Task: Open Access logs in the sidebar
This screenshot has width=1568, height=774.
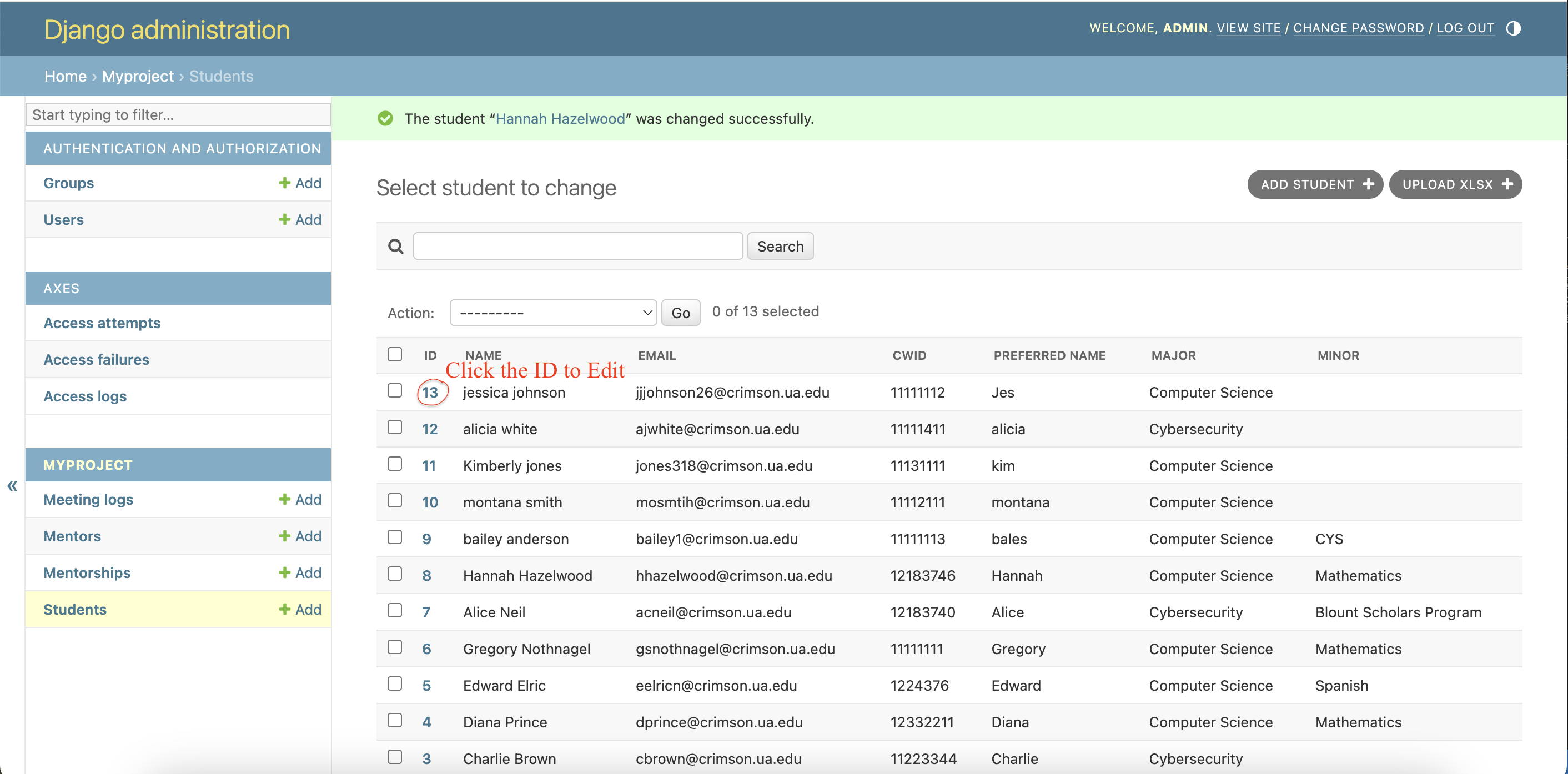Action: pyautogui.click(x=85, y=396)
